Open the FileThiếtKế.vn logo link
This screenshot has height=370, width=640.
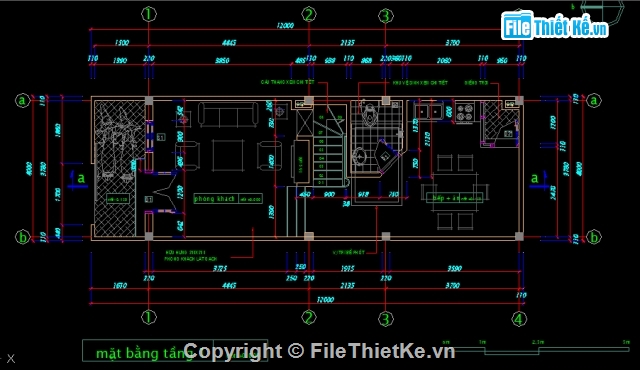click(554, 26)
